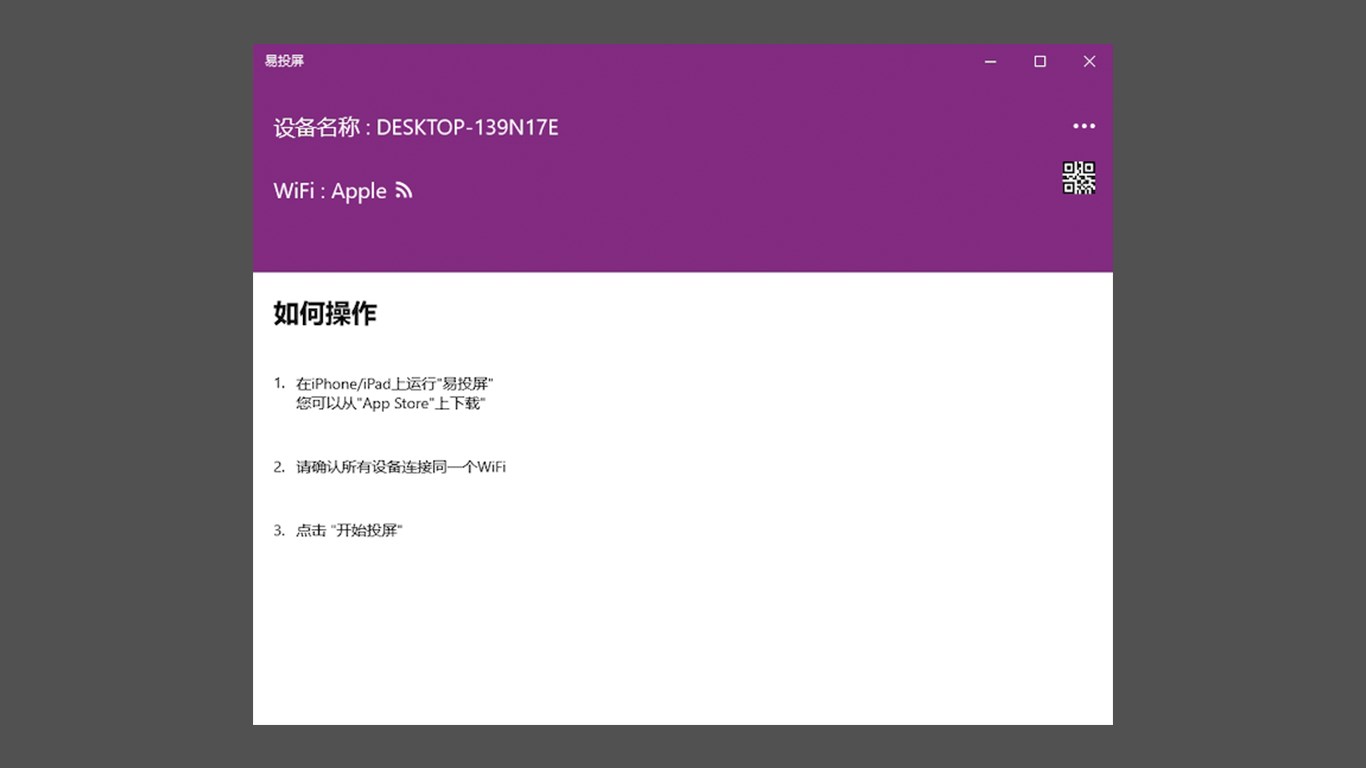Select instruction step 1 about iPhone/iPad
The image size is (1366, 768).
[393, 383]
